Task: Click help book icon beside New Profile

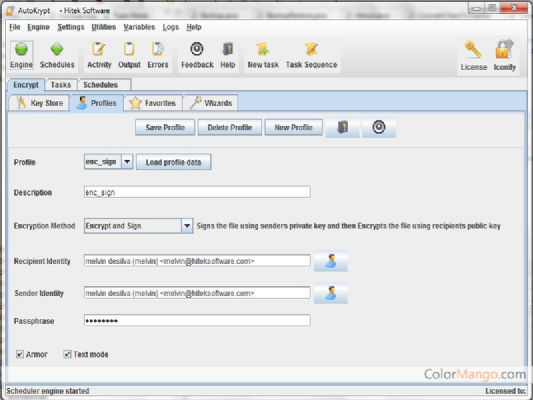Action: 343,127
